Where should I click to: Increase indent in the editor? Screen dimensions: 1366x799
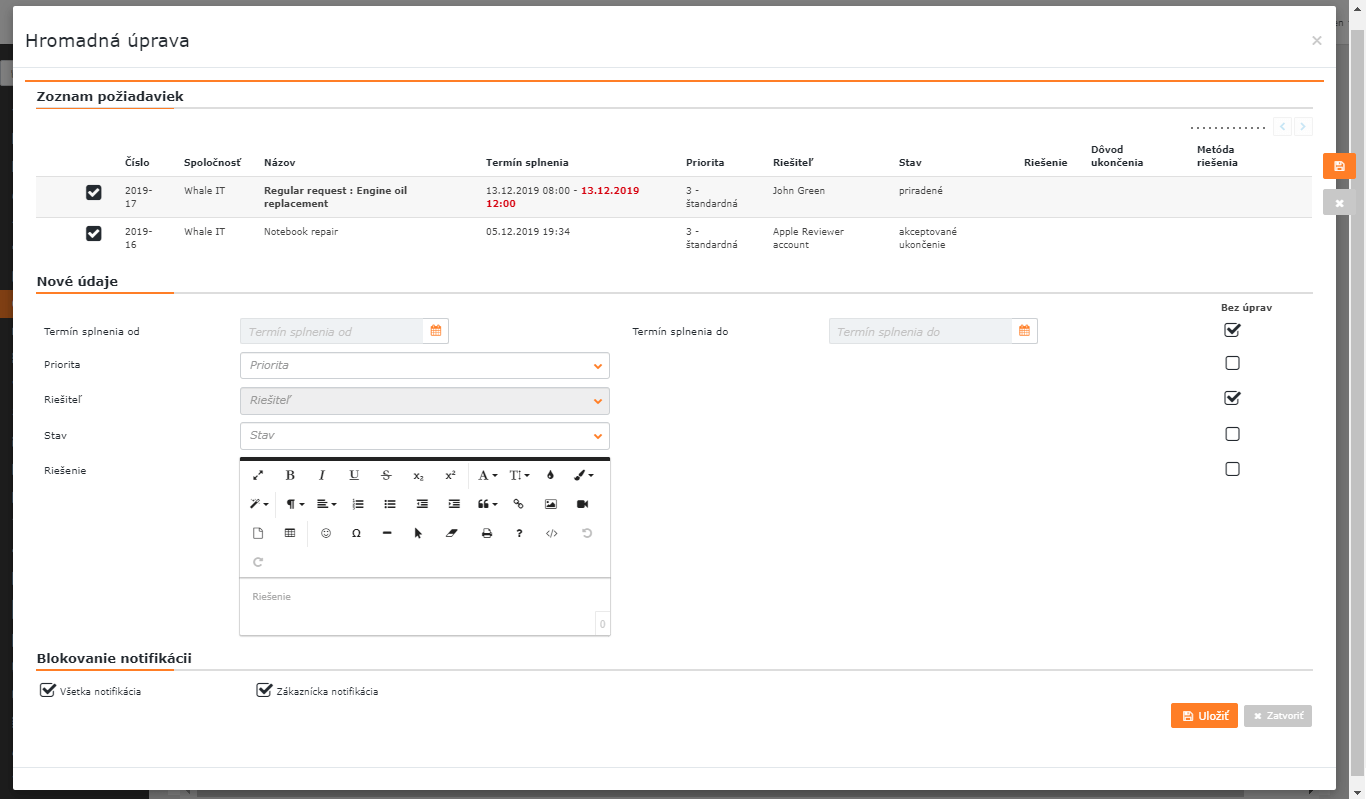[454, 505]
